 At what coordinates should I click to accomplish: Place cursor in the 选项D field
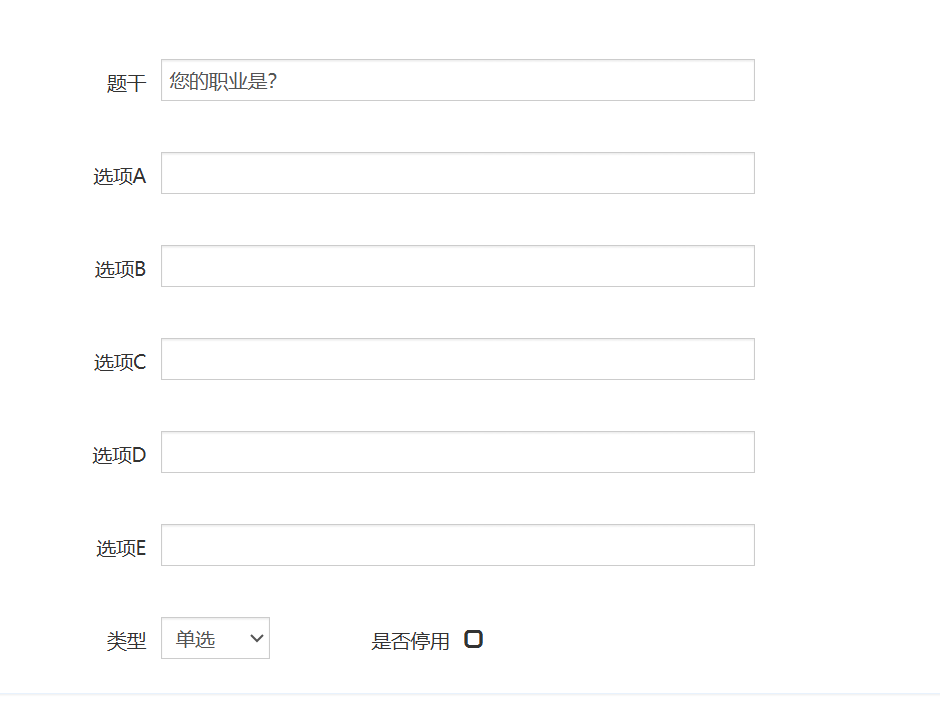coord(457,452)
